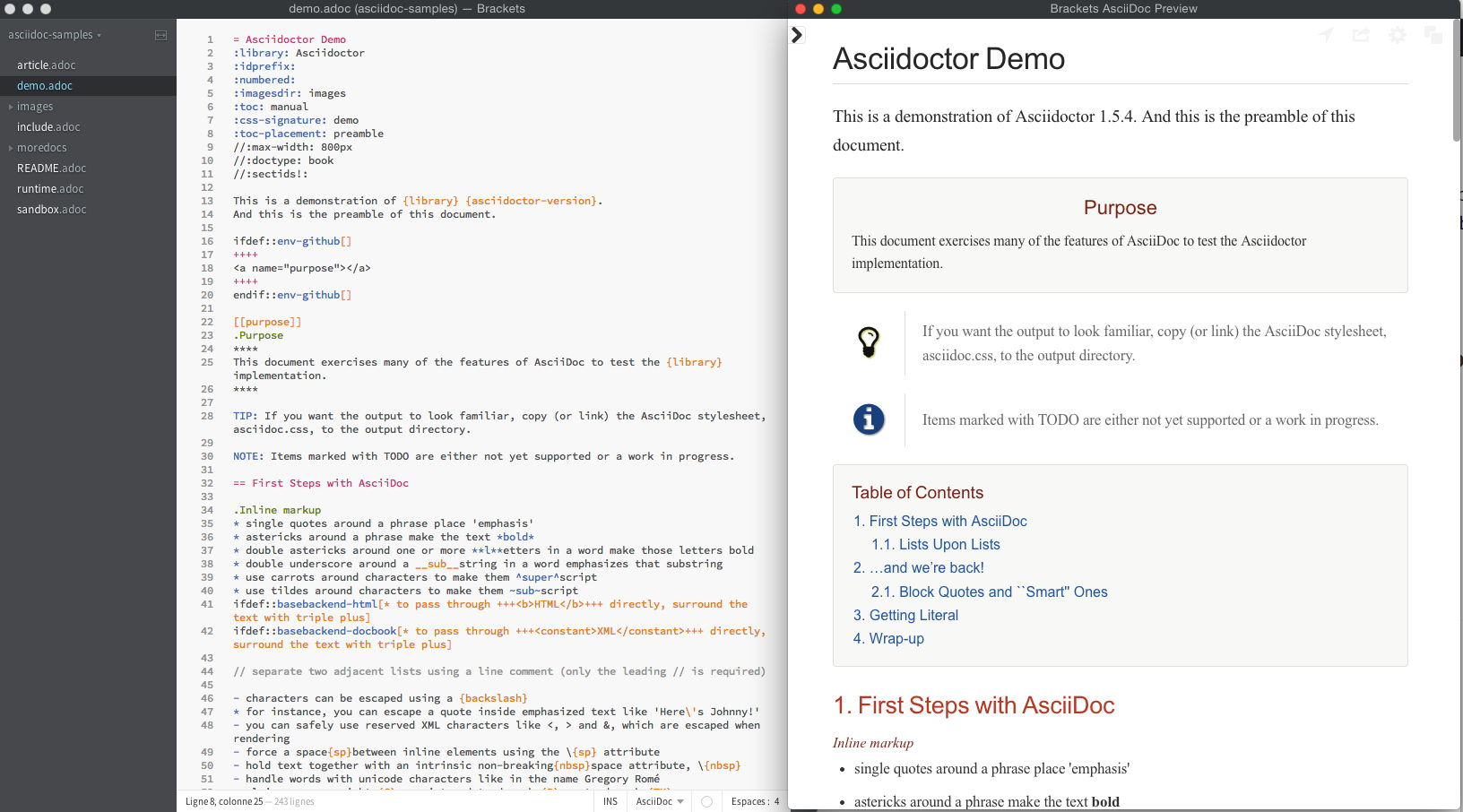
Task: Open sandbox.adoc in the file tree
Action: pyautogui.click(x=52, y=210)
